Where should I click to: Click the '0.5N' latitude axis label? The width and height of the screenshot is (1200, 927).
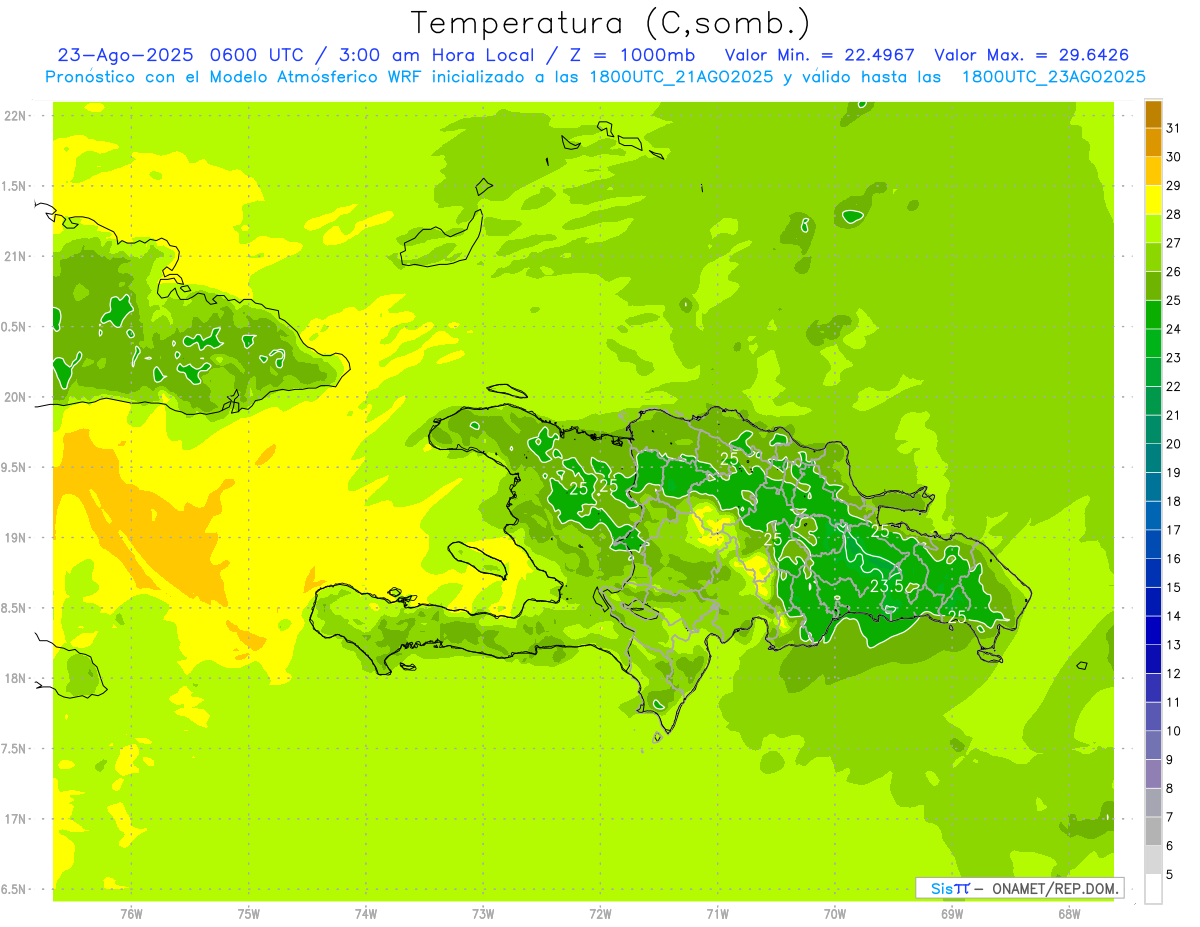pos(15,327)
